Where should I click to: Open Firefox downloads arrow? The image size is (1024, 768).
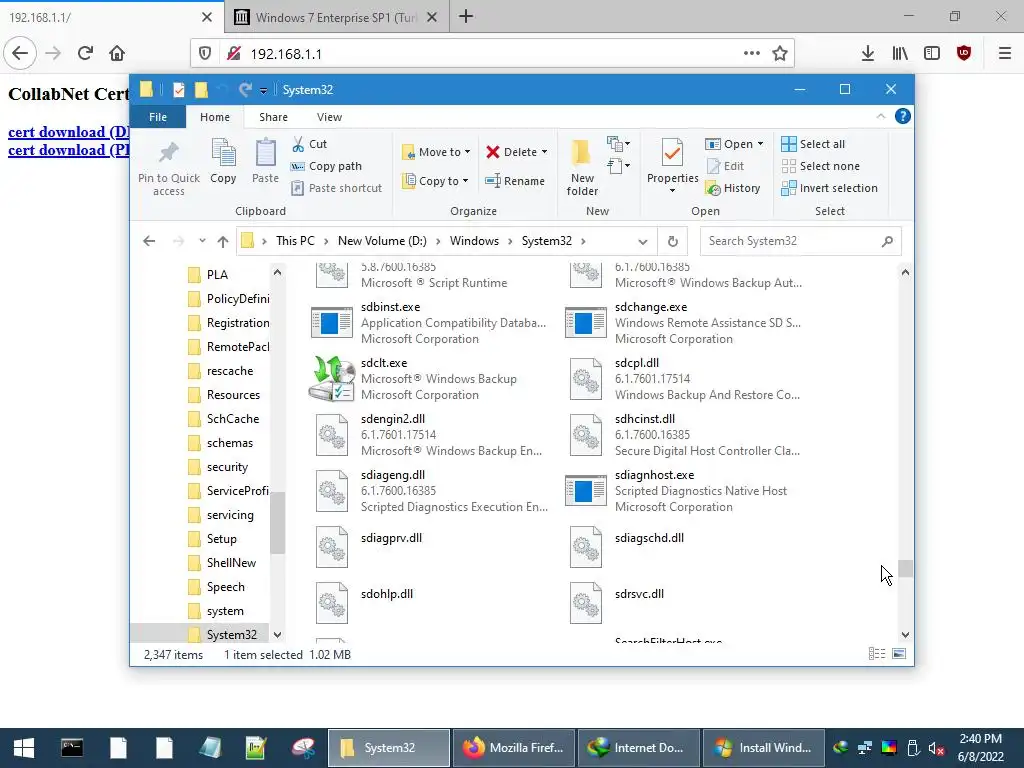point(867,54)
